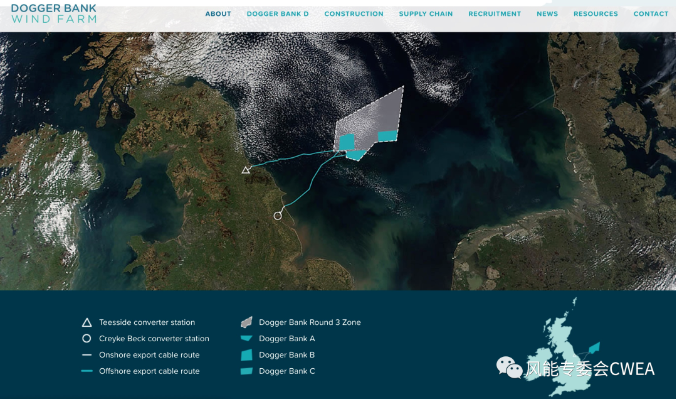The image size is (676, 400).
Task: Click the "Dogger Bank C" legend text
Action: (x=287, y=371)
